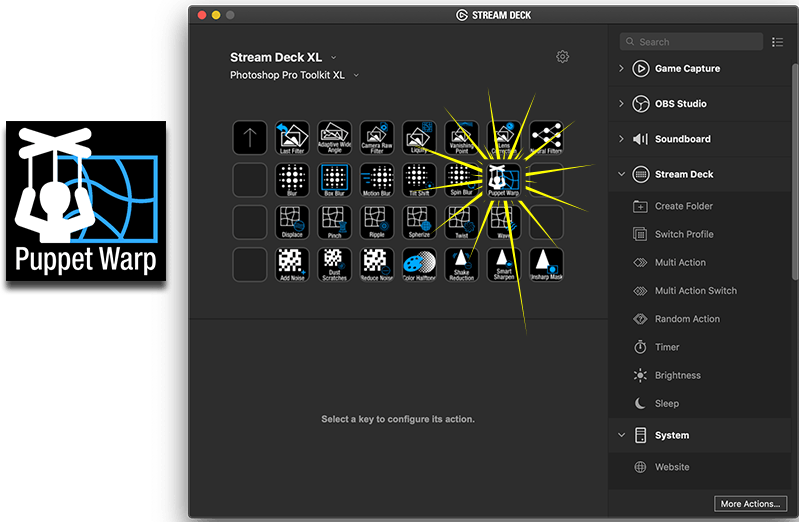Click the Box Blur key
799x522 pixels.
pos(334,180)
